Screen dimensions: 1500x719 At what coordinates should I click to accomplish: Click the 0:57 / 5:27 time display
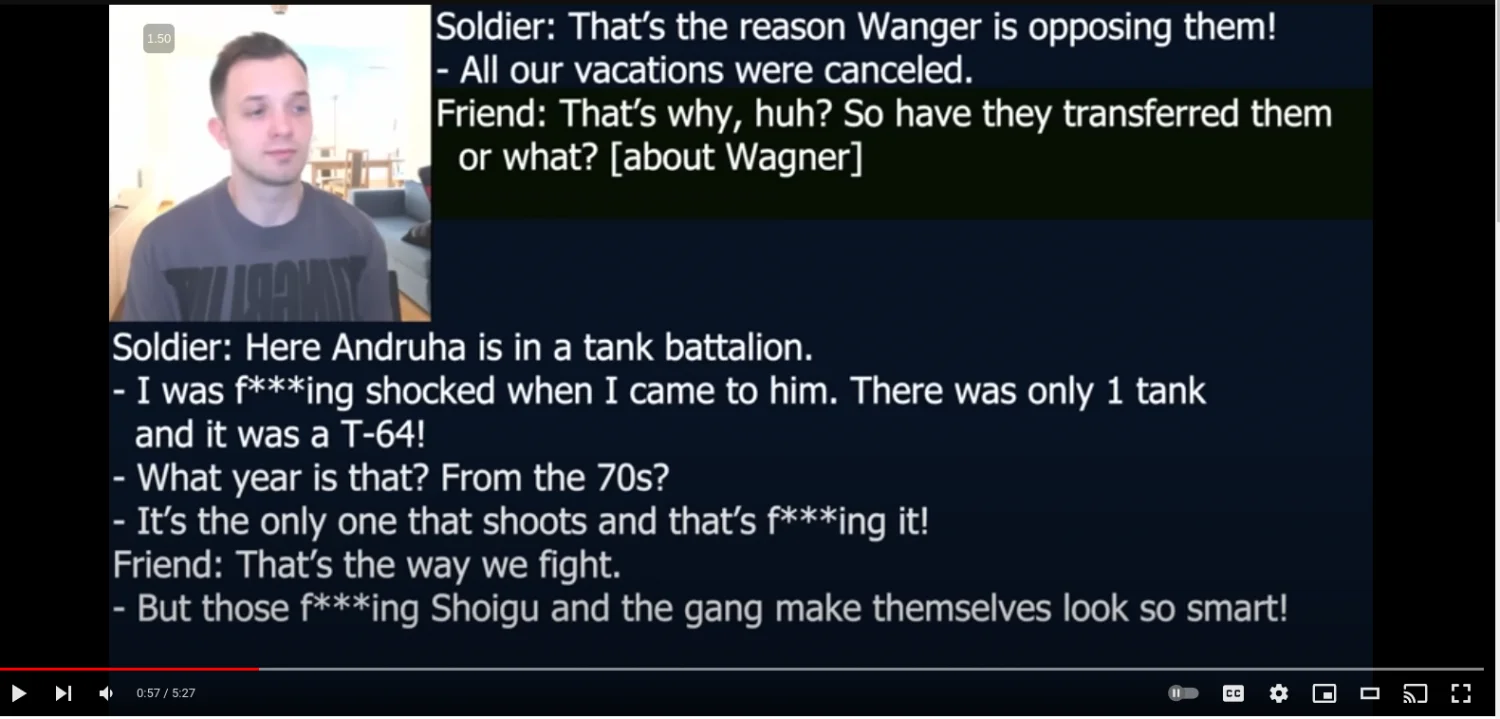point(166,693)
